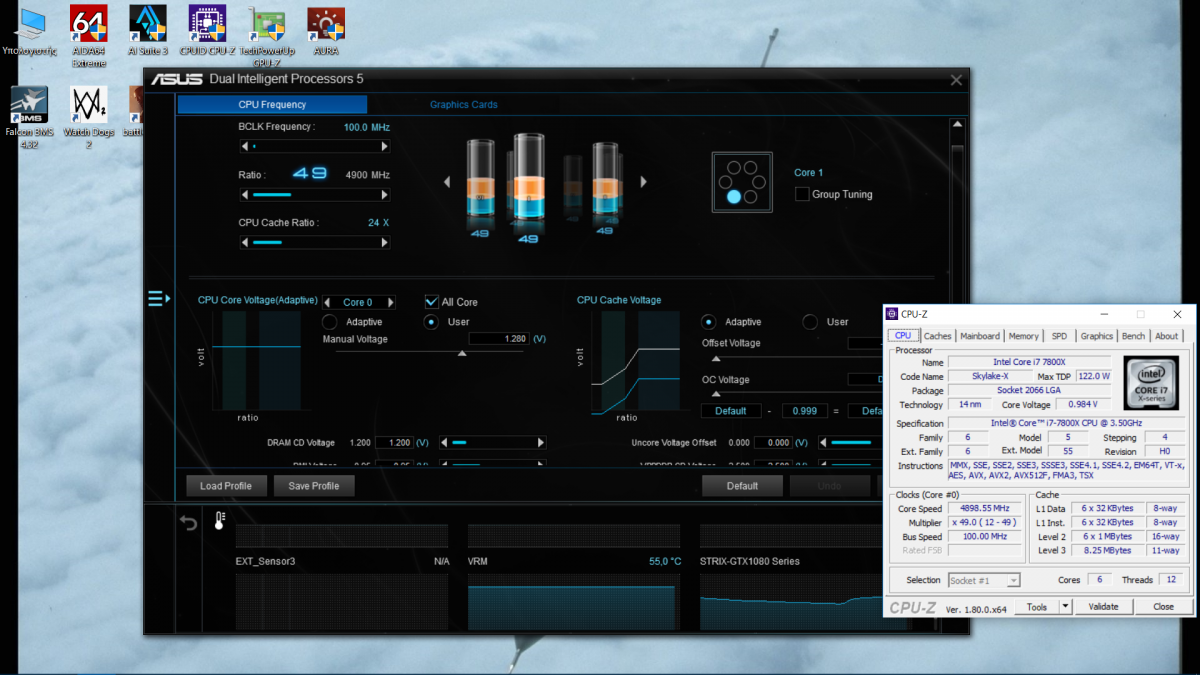Open the Memory tab in CPU-Z
Image resolution: width=1200 pixels, height=675 pixels.
(1024, 336)
